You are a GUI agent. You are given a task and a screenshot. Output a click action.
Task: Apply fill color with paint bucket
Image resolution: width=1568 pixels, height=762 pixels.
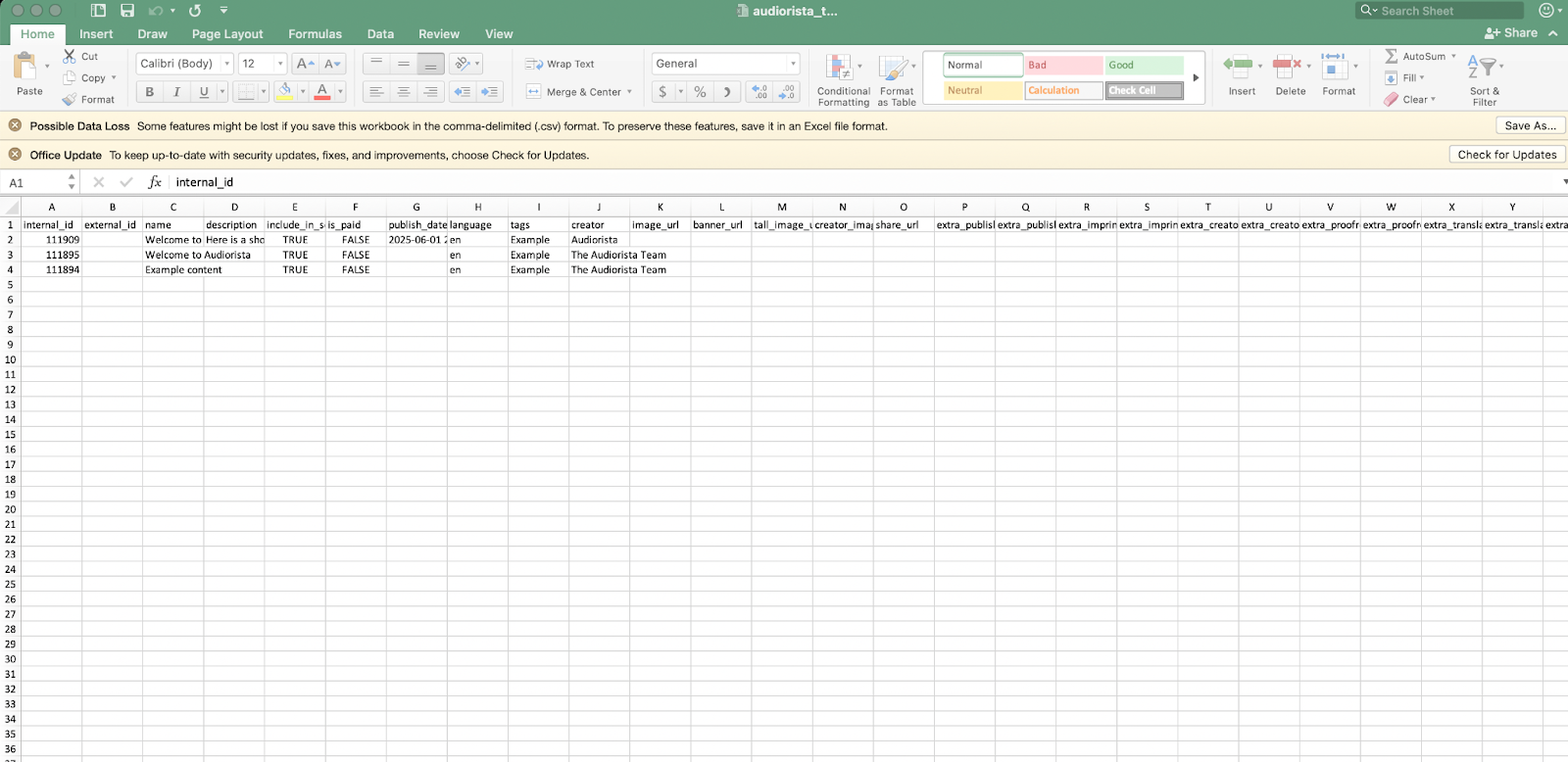[x=284, y=91]
